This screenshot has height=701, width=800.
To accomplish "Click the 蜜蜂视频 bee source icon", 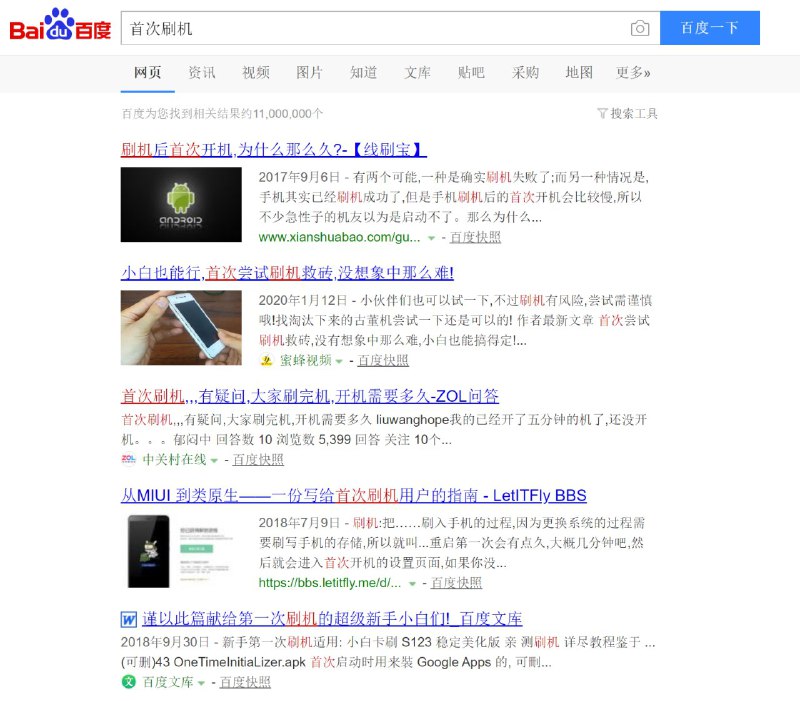I will (x=266, y=360).
